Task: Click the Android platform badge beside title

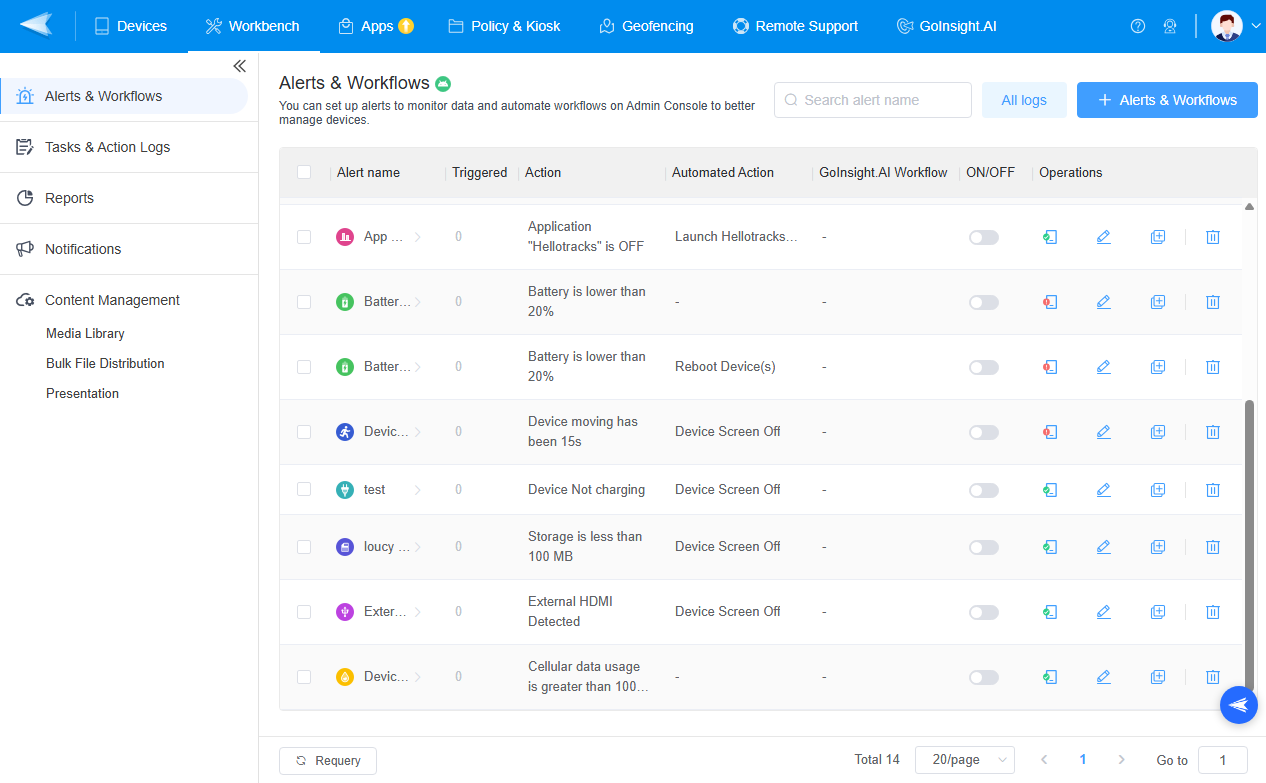Action: [x=444, y=83]
